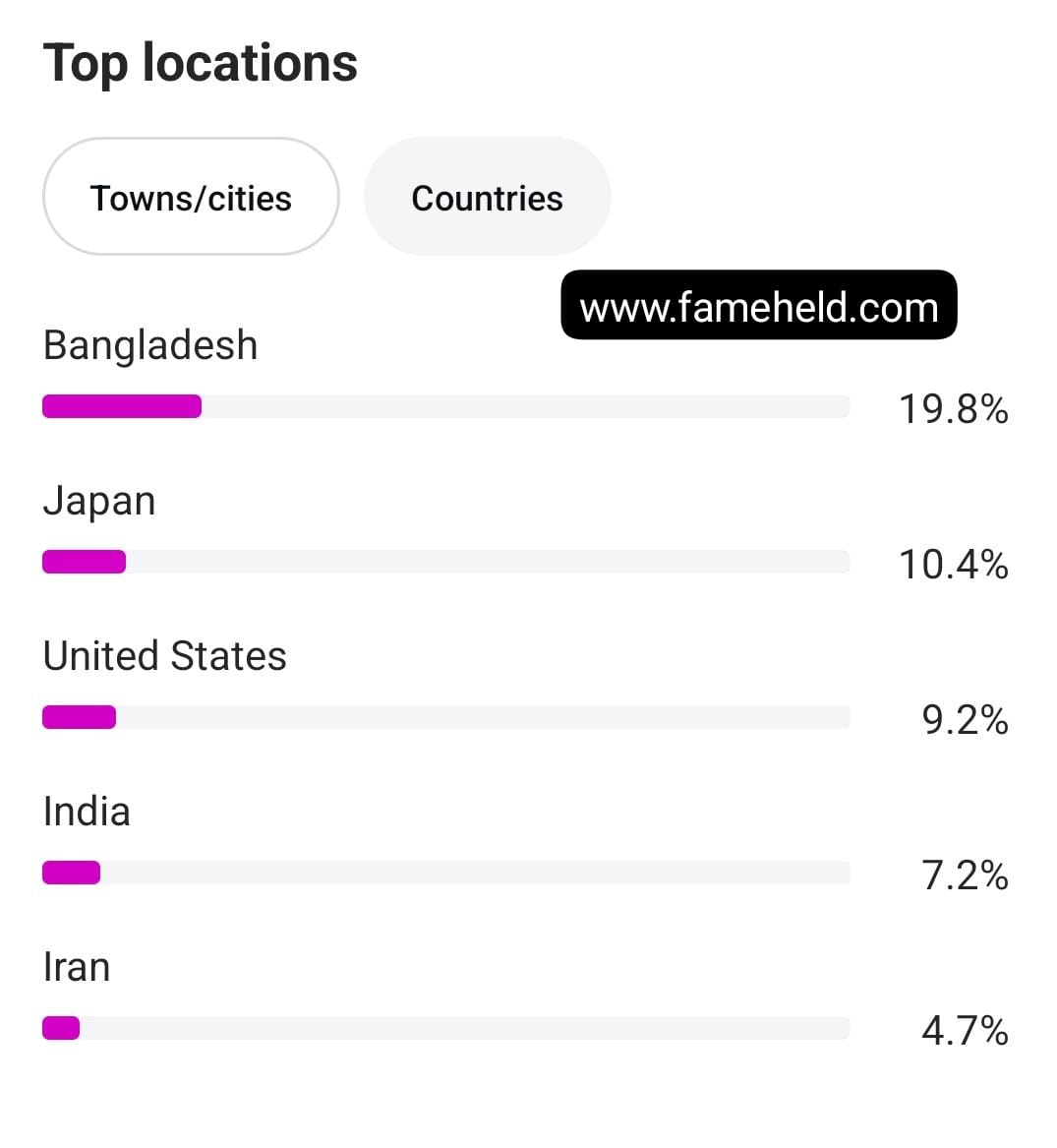Click the 9.2% value for United States
The height and width of the screenshot is (1148, 1057).
coord(965,720)
